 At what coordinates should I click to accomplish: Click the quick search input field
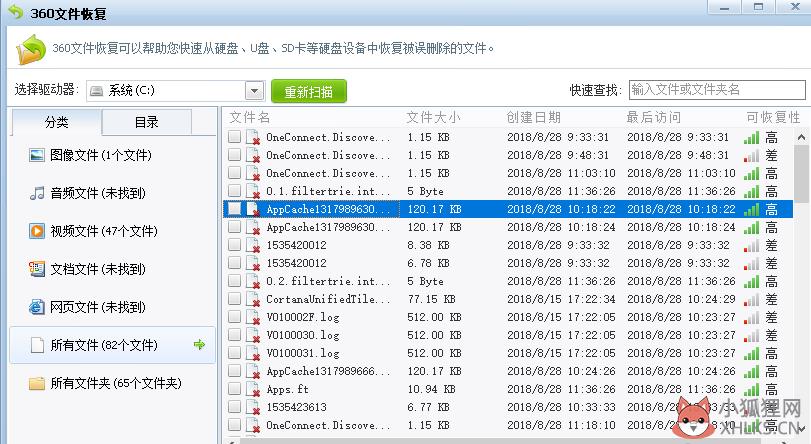tap(717, 90)
